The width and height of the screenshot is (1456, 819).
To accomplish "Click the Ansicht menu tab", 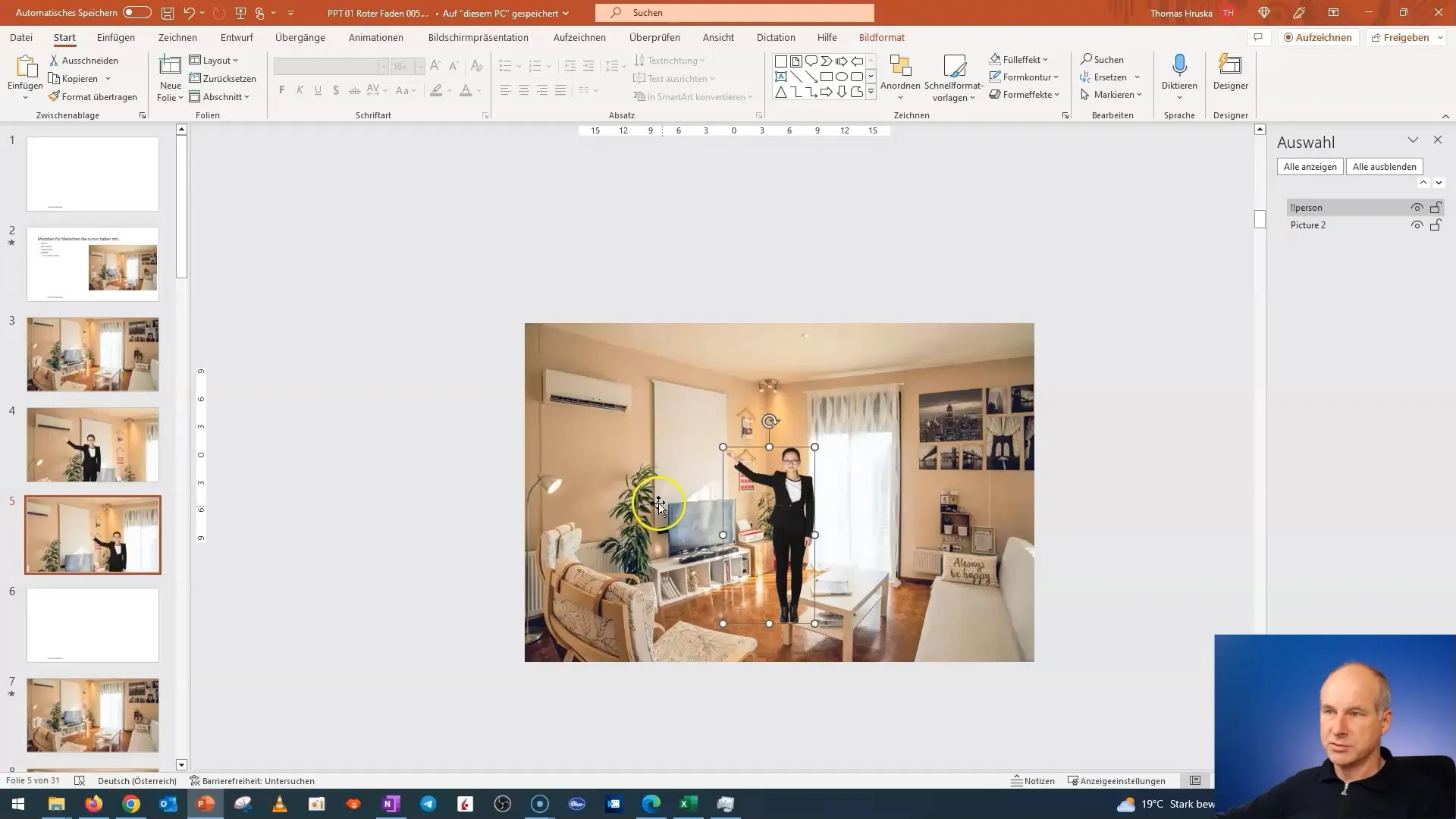I will pos(718,37).
